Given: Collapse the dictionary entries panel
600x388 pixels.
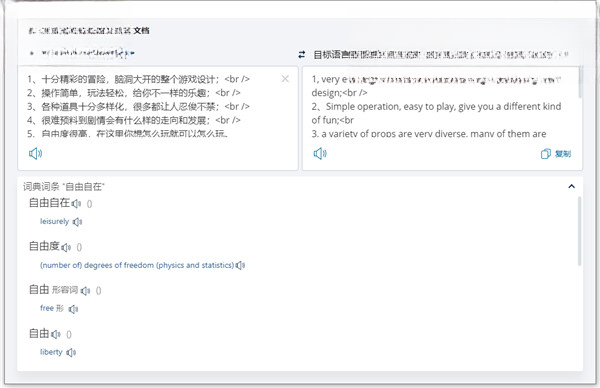Looking at the screenshot, I should (571, 186).
